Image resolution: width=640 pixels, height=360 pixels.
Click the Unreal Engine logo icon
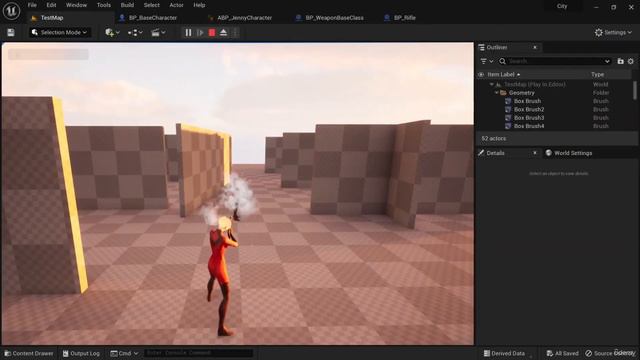tap(11, 11)
